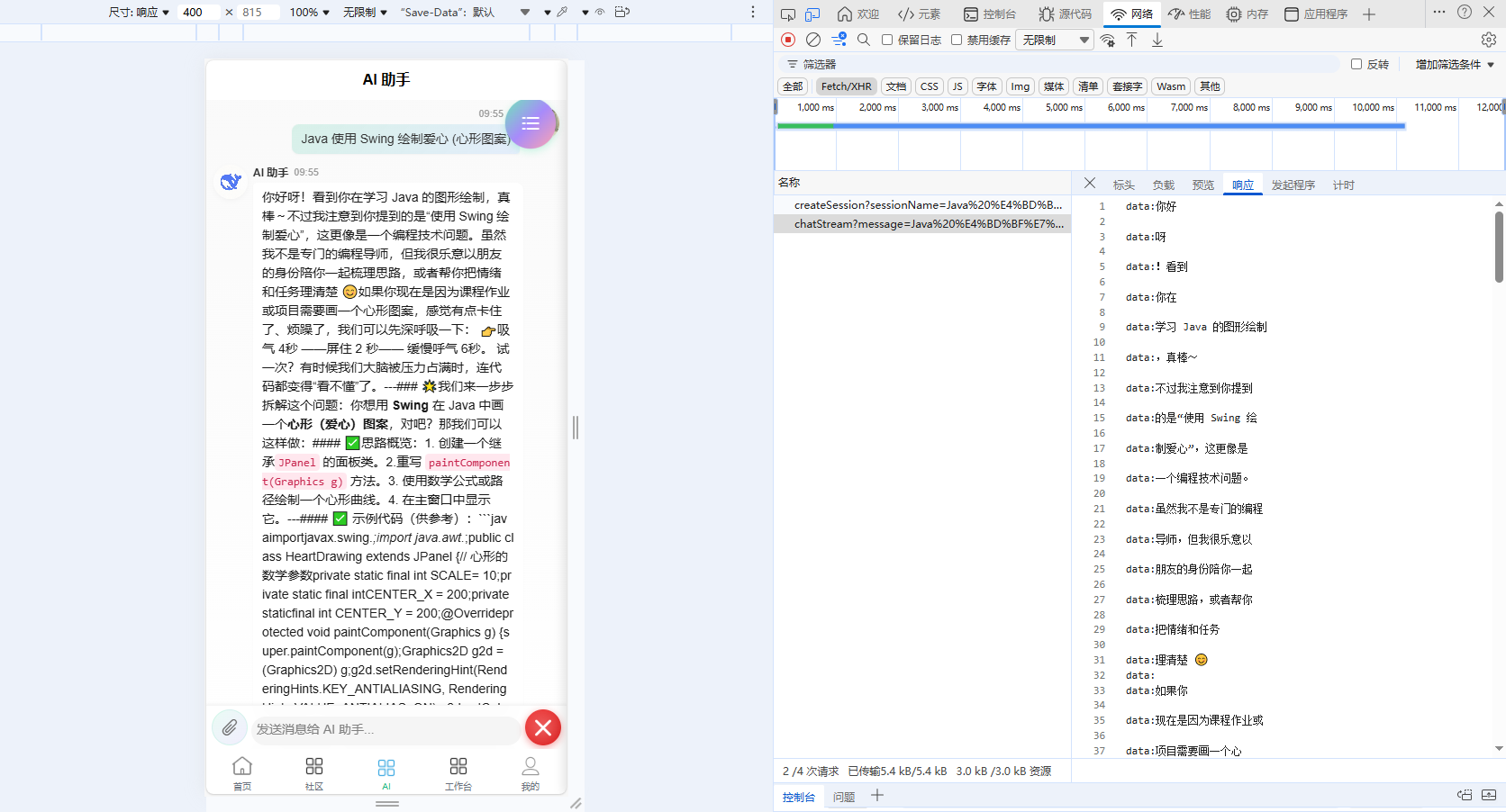Viewport: 1506px width, 812px height.
Task: Open 工作台 workbench tab in app
Action: tap(458, 773)
